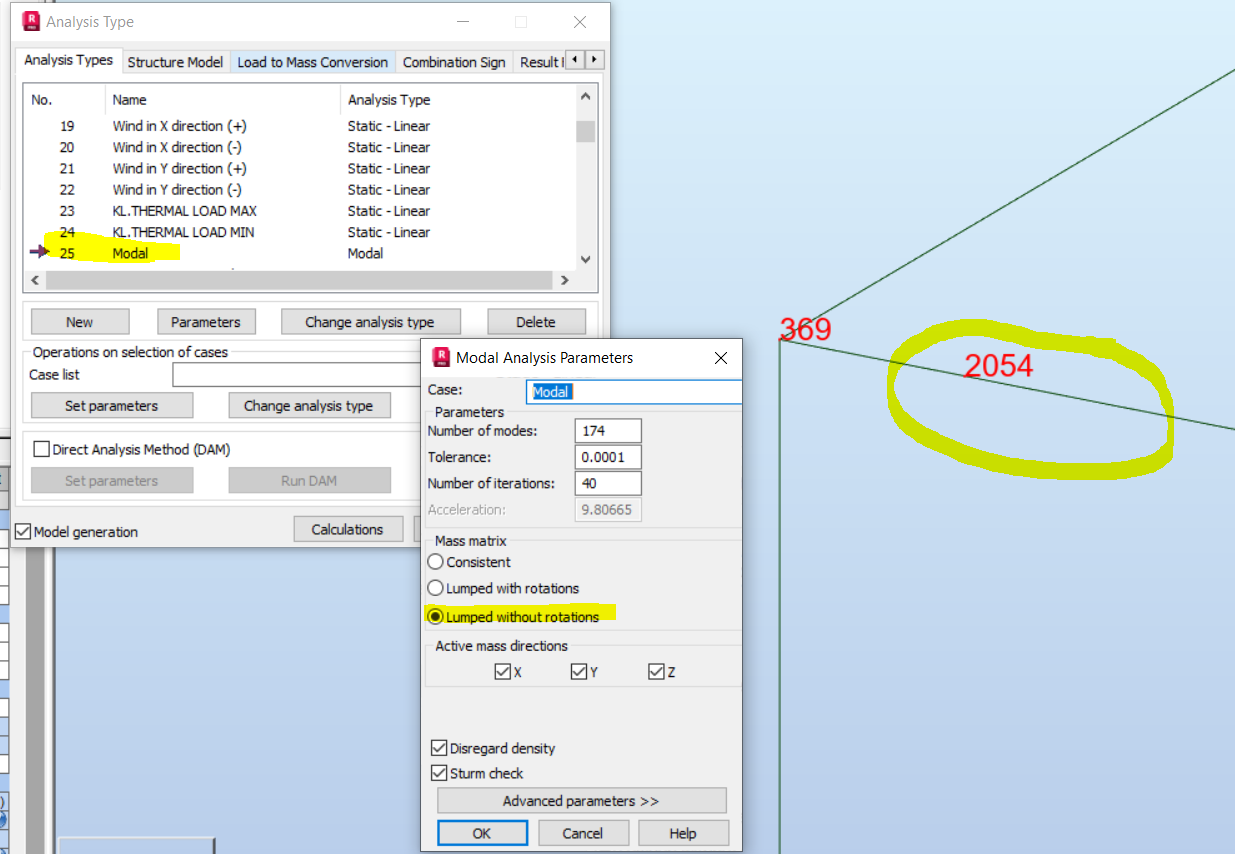This screenshot has width=1235, height=854.
Task: Switch to the Structure Model tab
Action: pos(175,61)
